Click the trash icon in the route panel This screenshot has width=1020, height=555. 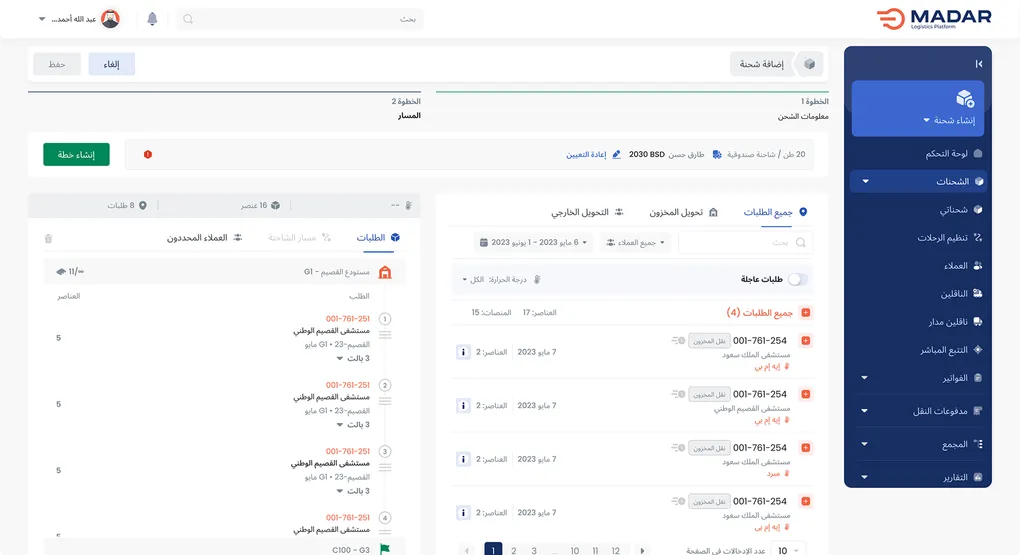tap(48, 239)
